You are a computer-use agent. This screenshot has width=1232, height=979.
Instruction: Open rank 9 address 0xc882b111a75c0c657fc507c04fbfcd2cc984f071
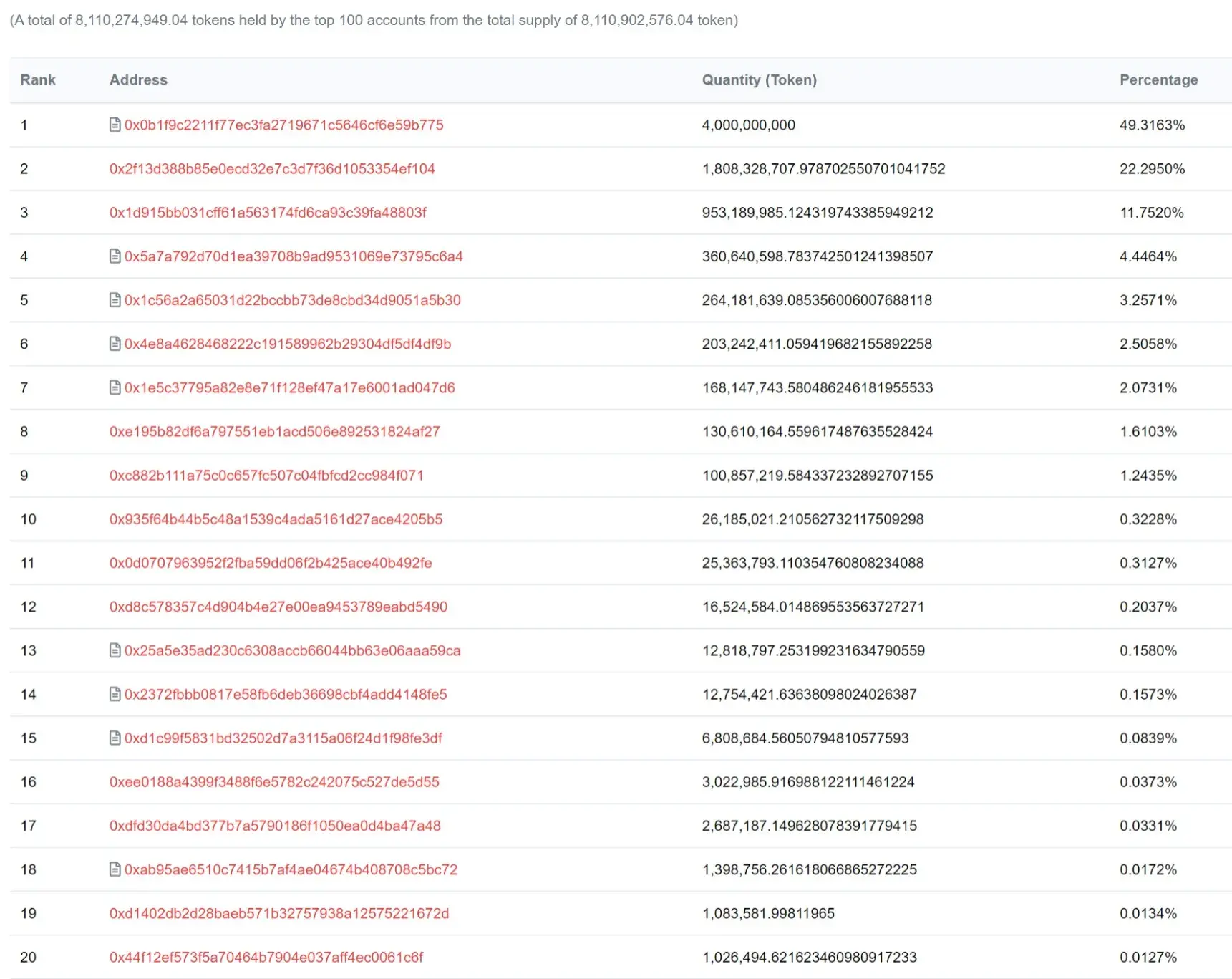click(x=266, y=476)
